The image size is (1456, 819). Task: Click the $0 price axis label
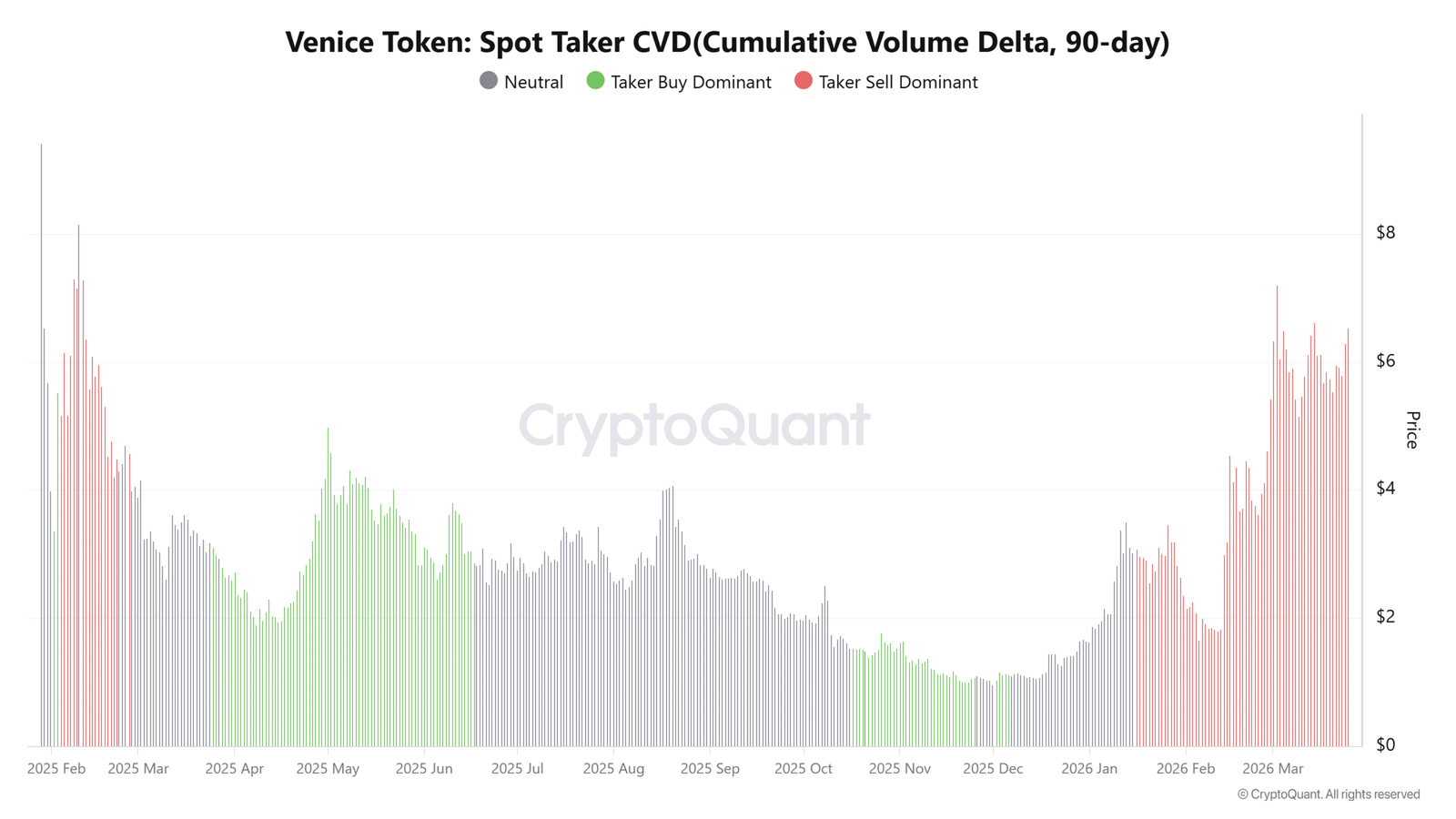click(x=1385, y=745)
